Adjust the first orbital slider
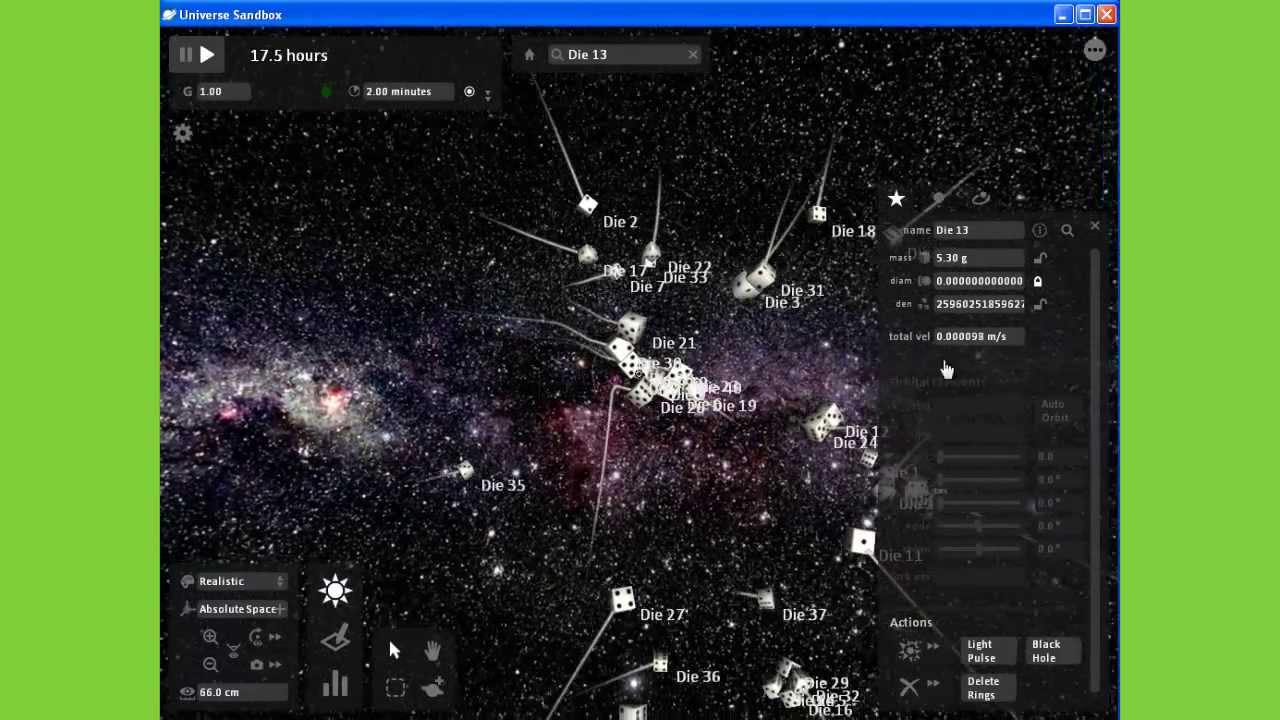This screenshot has height=720, width=1280. coord(980,457)
